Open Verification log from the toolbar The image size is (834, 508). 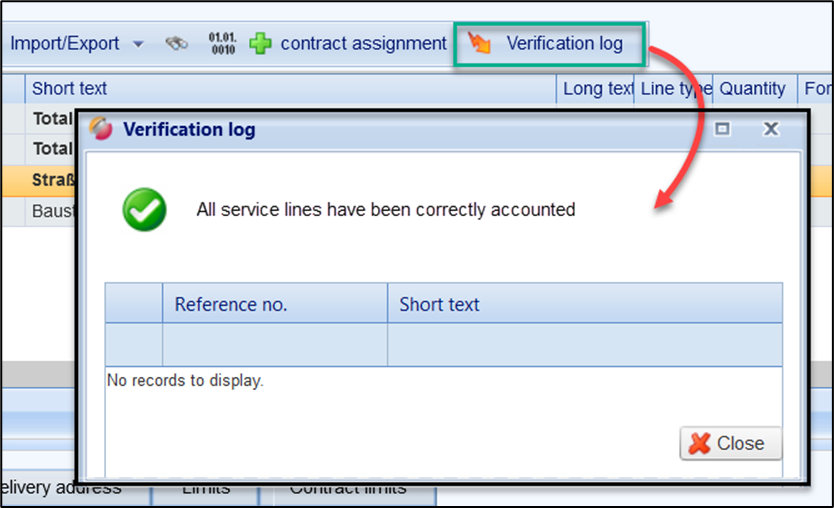(564, 44)
